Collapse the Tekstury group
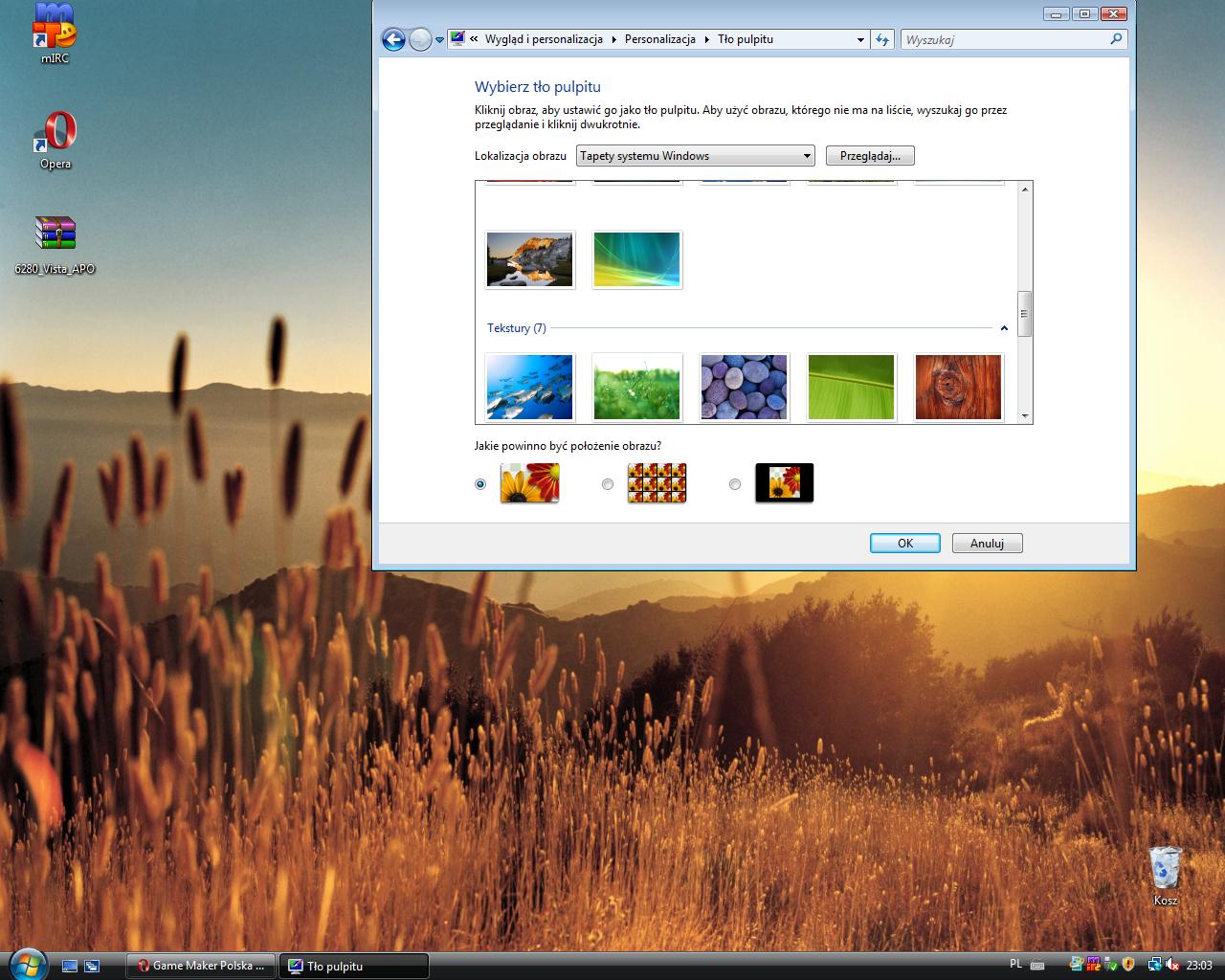Screen dimensions: 1225x980 pyautogui.click(x=1004, y=328)
